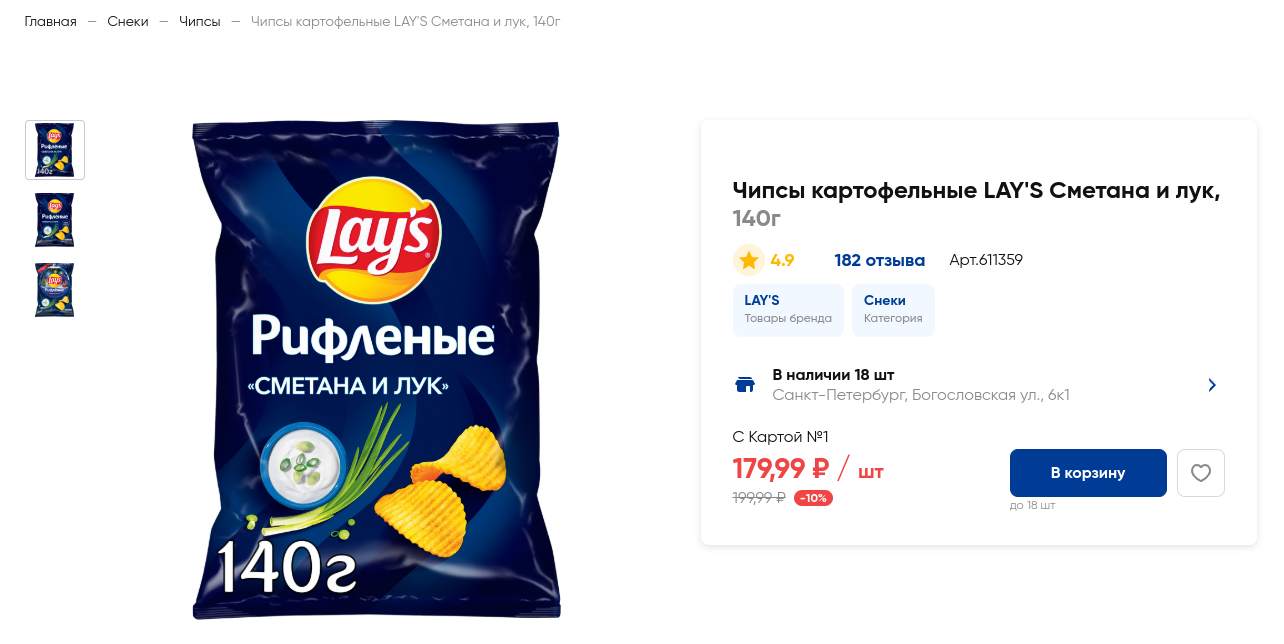
Task: Go to the Главная breadcrumb
Action: (x=51, y=21)
